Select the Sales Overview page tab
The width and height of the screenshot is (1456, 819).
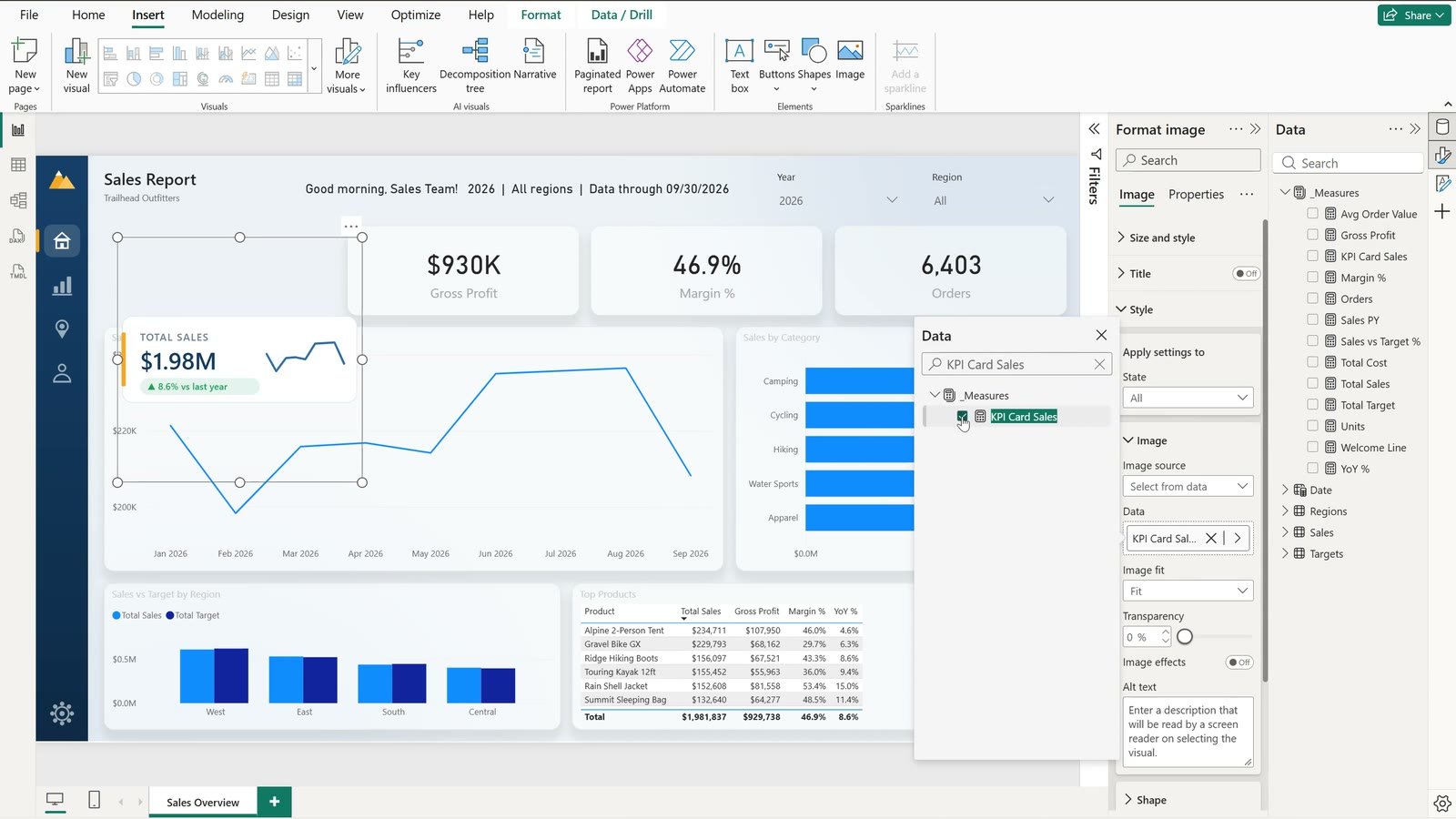(203, 803)
